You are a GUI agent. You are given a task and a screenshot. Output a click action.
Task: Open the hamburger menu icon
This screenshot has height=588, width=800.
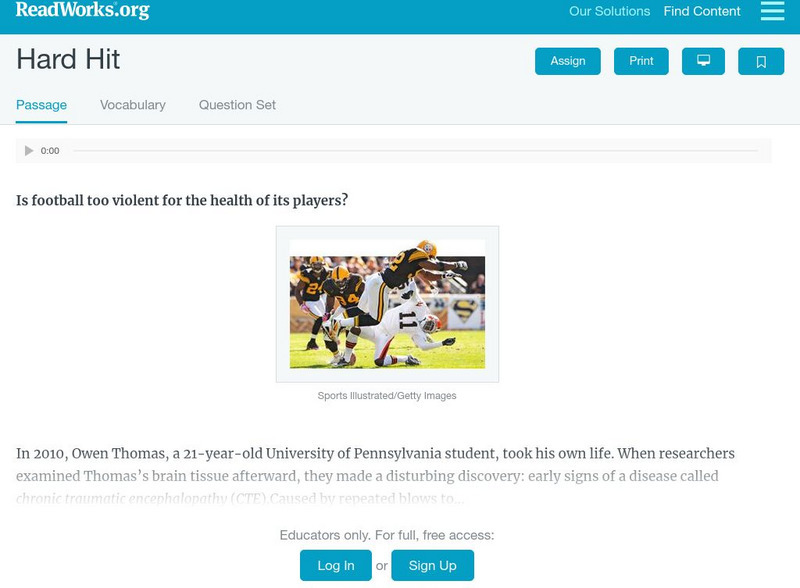coord(772,11)
